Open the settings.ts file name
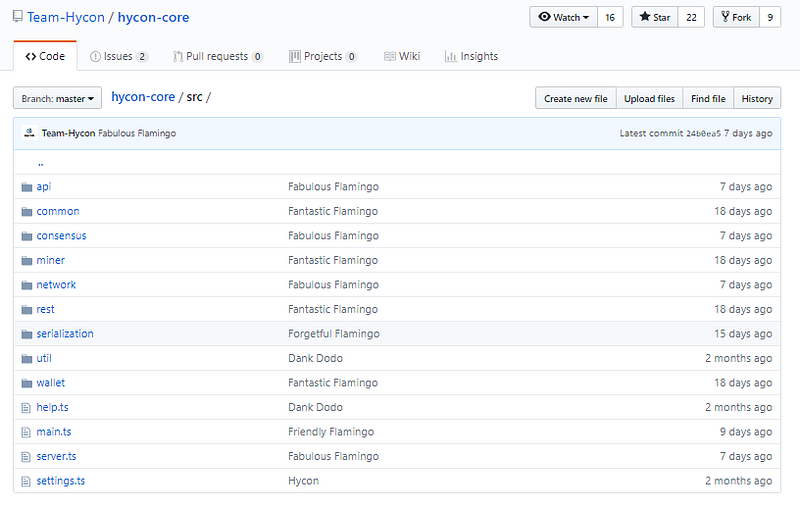This screenshot has height=515, width=800. [61, 481]
